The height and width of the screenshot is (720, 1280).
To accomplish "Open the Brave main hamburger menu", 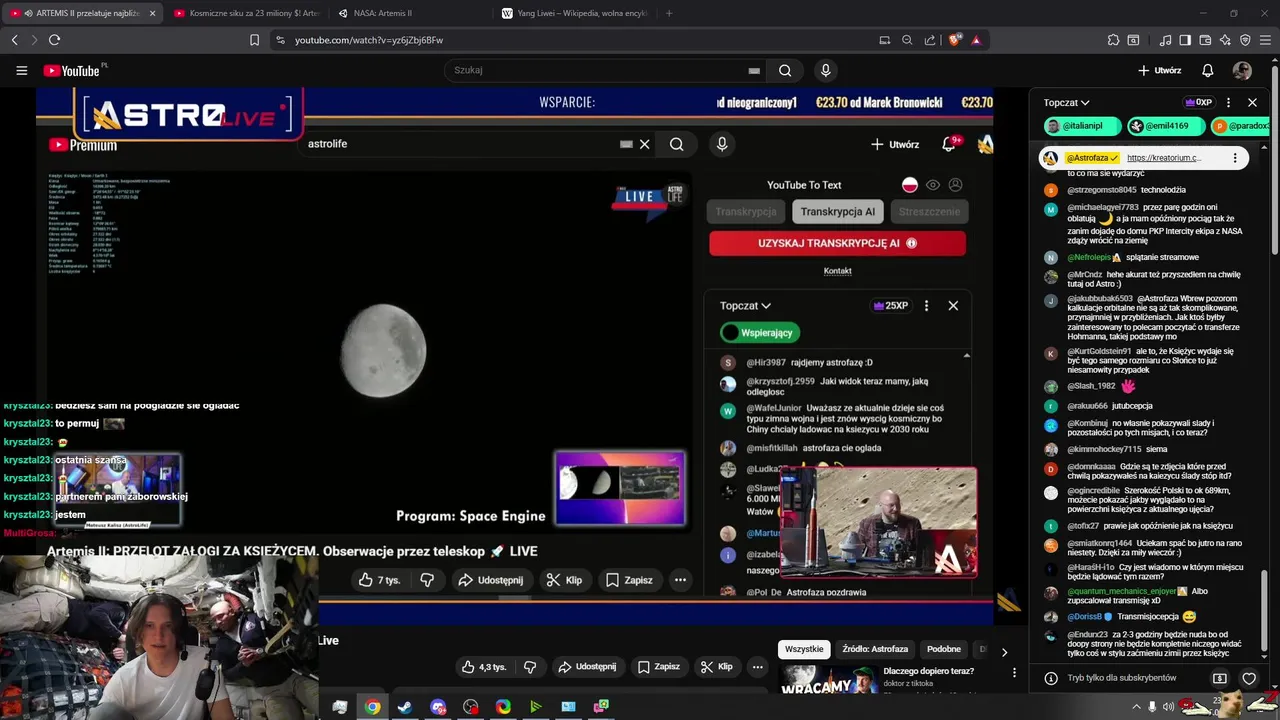I will click(x=1265, y=40).
